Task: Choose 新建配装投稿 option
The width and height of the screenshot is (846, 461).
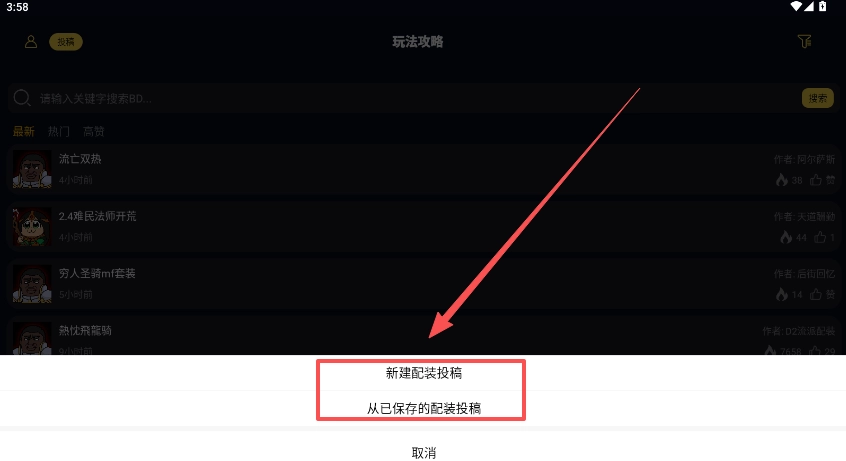Action: click(x=423, y=373)
